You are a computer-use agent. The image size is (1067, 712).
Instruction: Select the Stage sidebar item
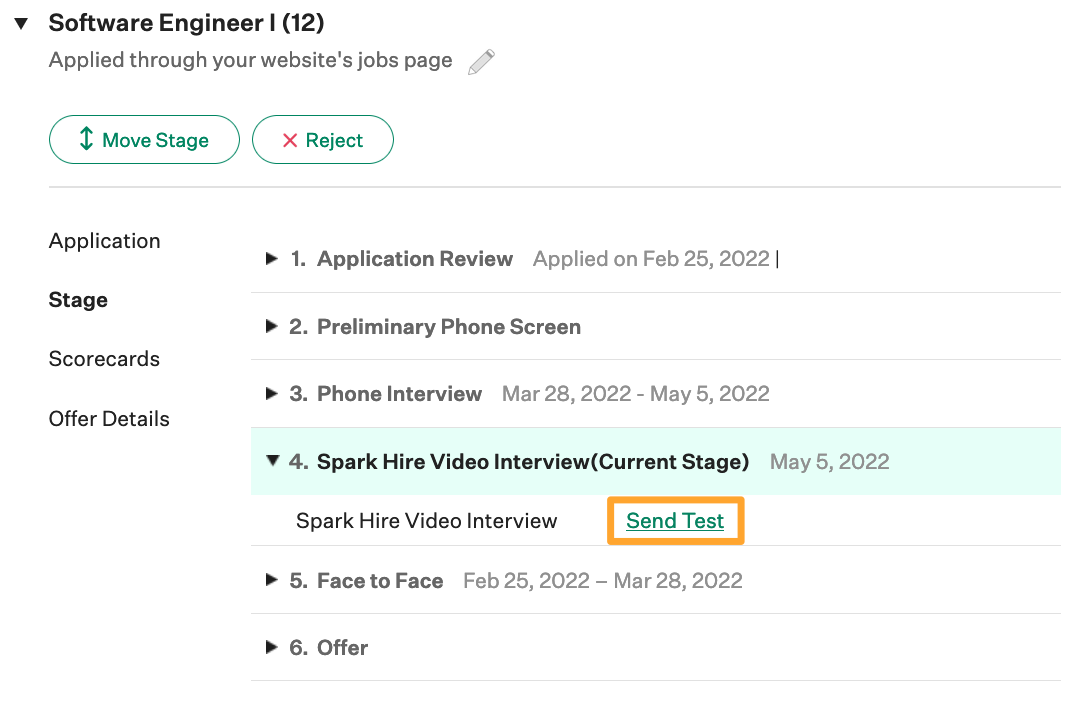click(x=78, y=300)
